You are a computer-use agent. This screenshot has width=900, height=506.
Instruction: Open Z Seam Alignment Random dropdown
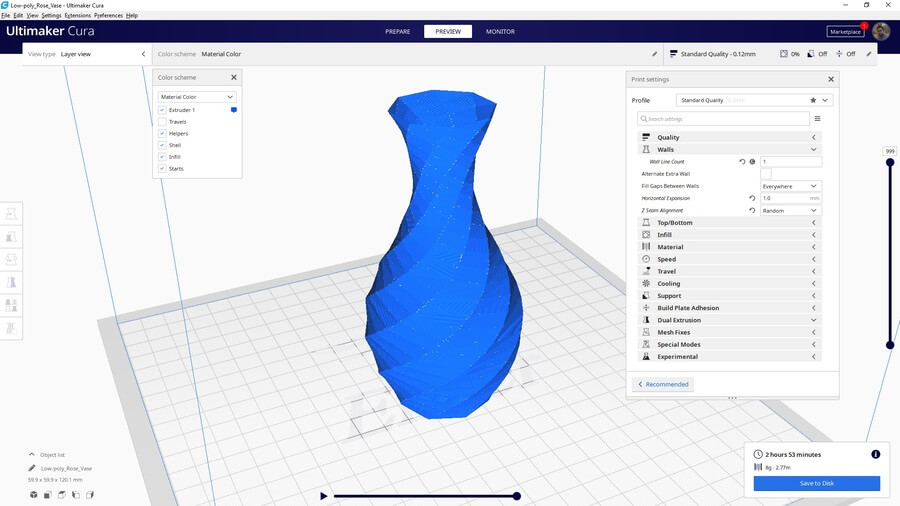[x=791, y=211]
